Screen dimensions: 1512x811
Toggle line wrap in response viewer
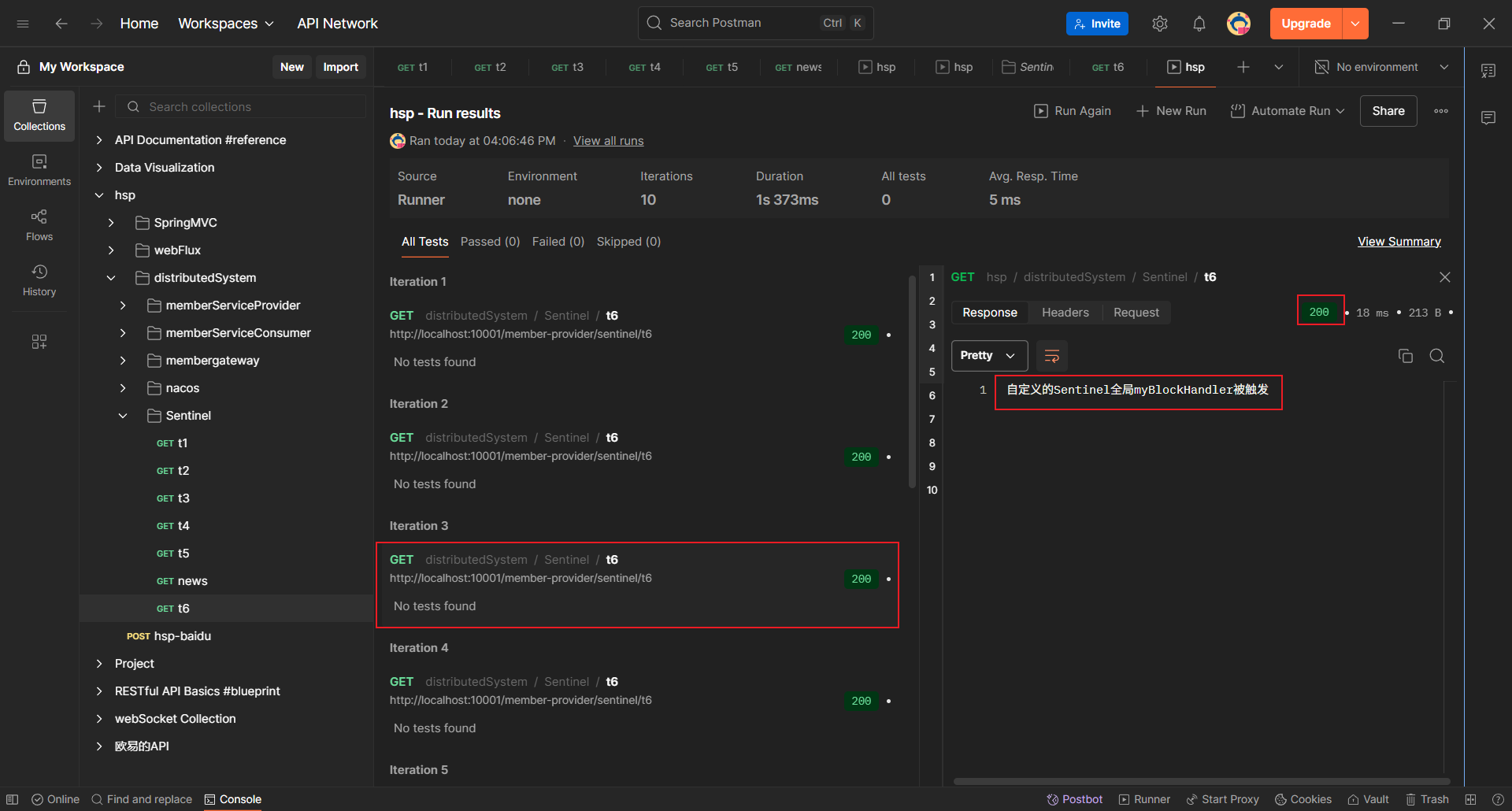(1051, 356)
